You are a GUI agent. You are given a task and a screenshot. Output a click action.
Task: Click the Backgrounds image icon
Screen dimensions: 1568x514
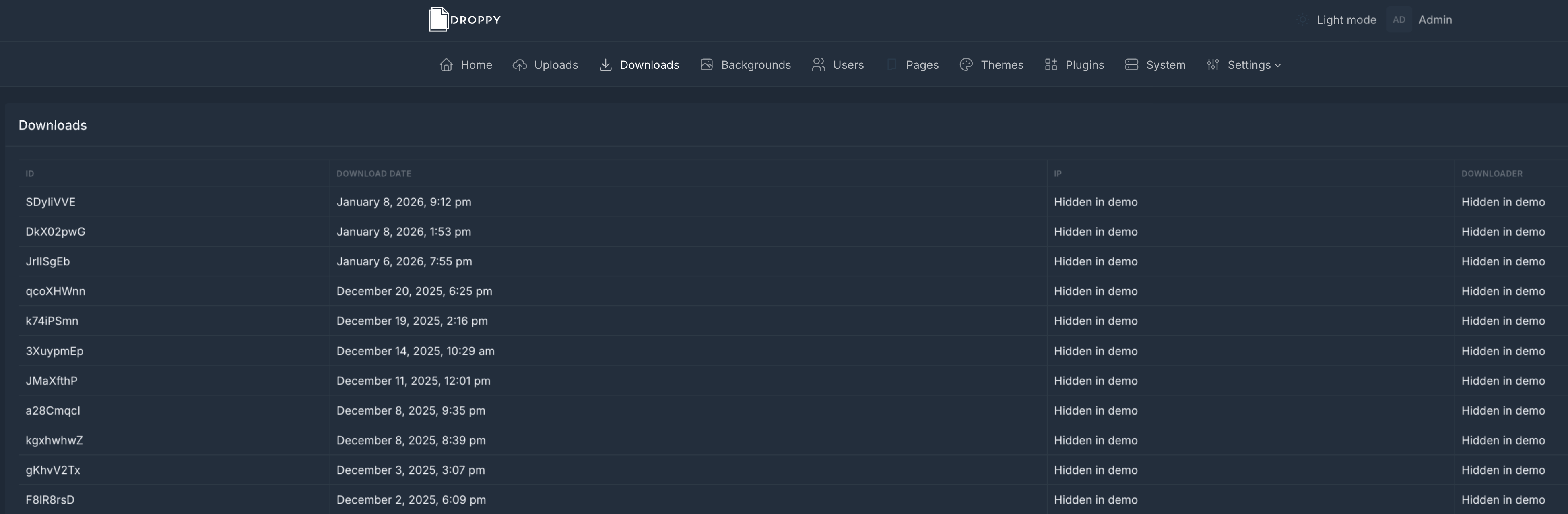pos(706,64)
